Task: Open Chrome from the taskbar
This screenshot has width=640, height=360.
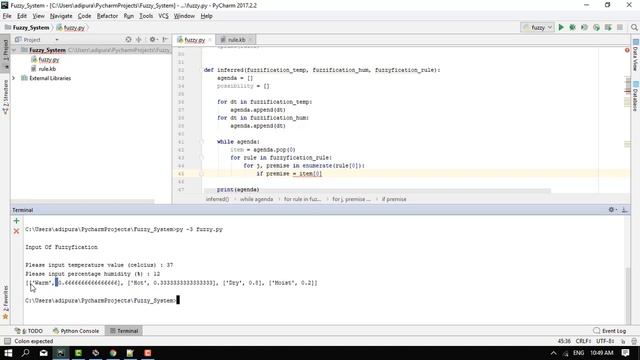Action: click(x=113, y=353)
